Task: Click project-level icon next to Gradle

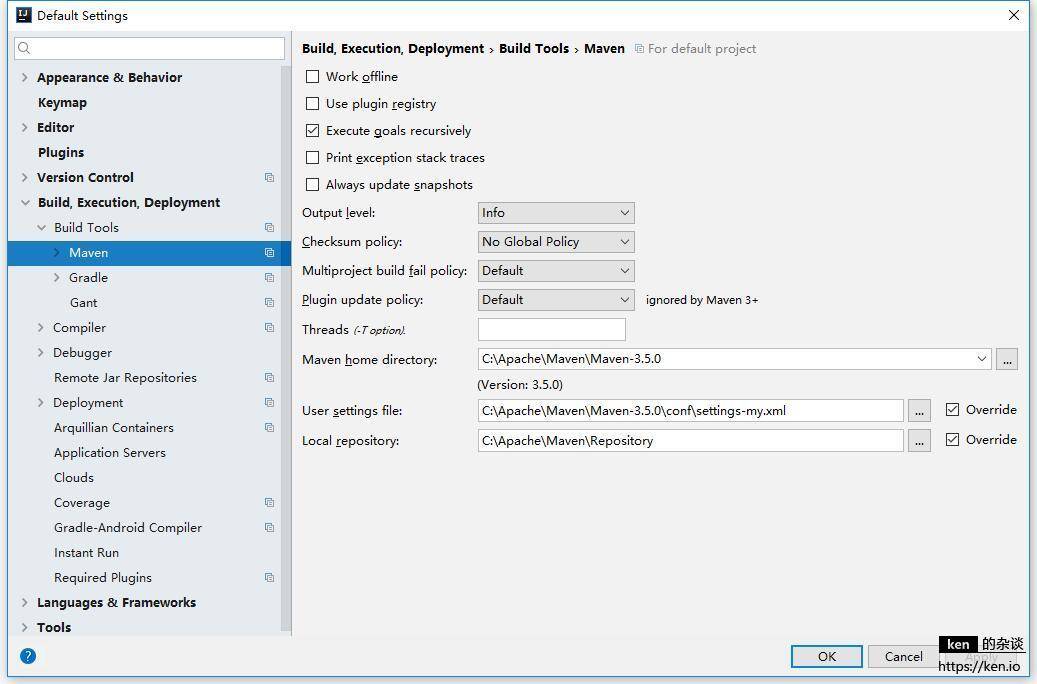Action: click(269, 278)
